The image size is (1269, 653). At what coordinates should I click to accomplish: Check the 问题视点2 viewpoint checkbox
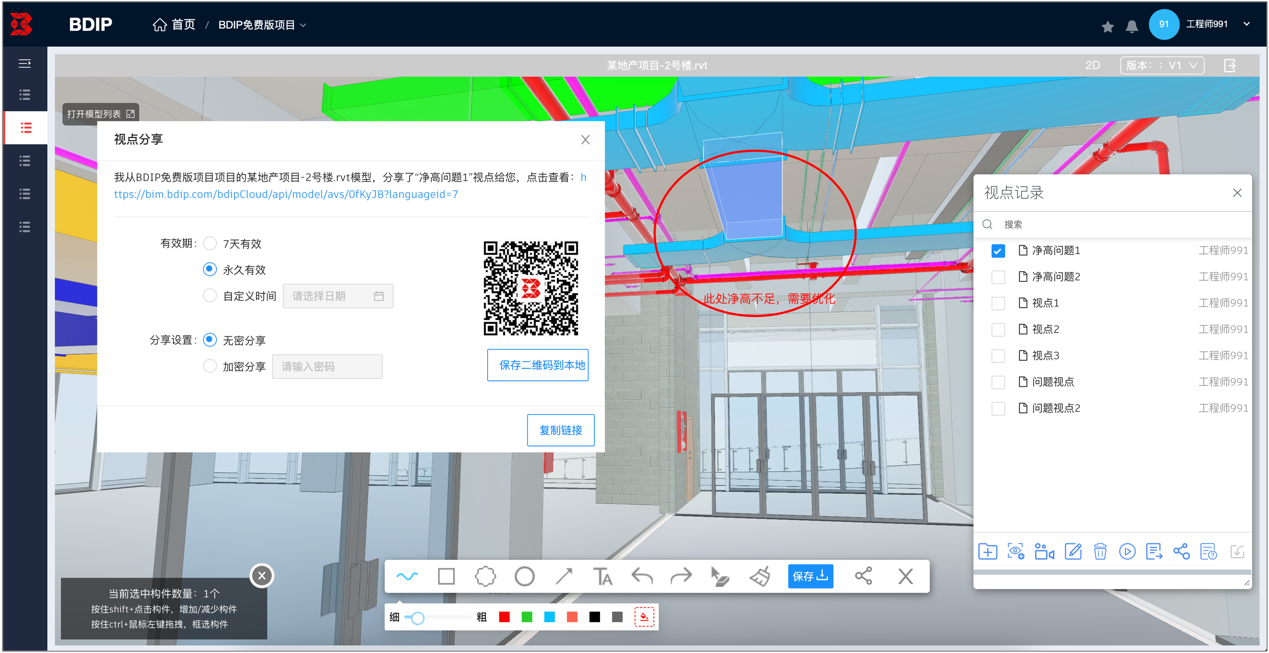[998, 408]
